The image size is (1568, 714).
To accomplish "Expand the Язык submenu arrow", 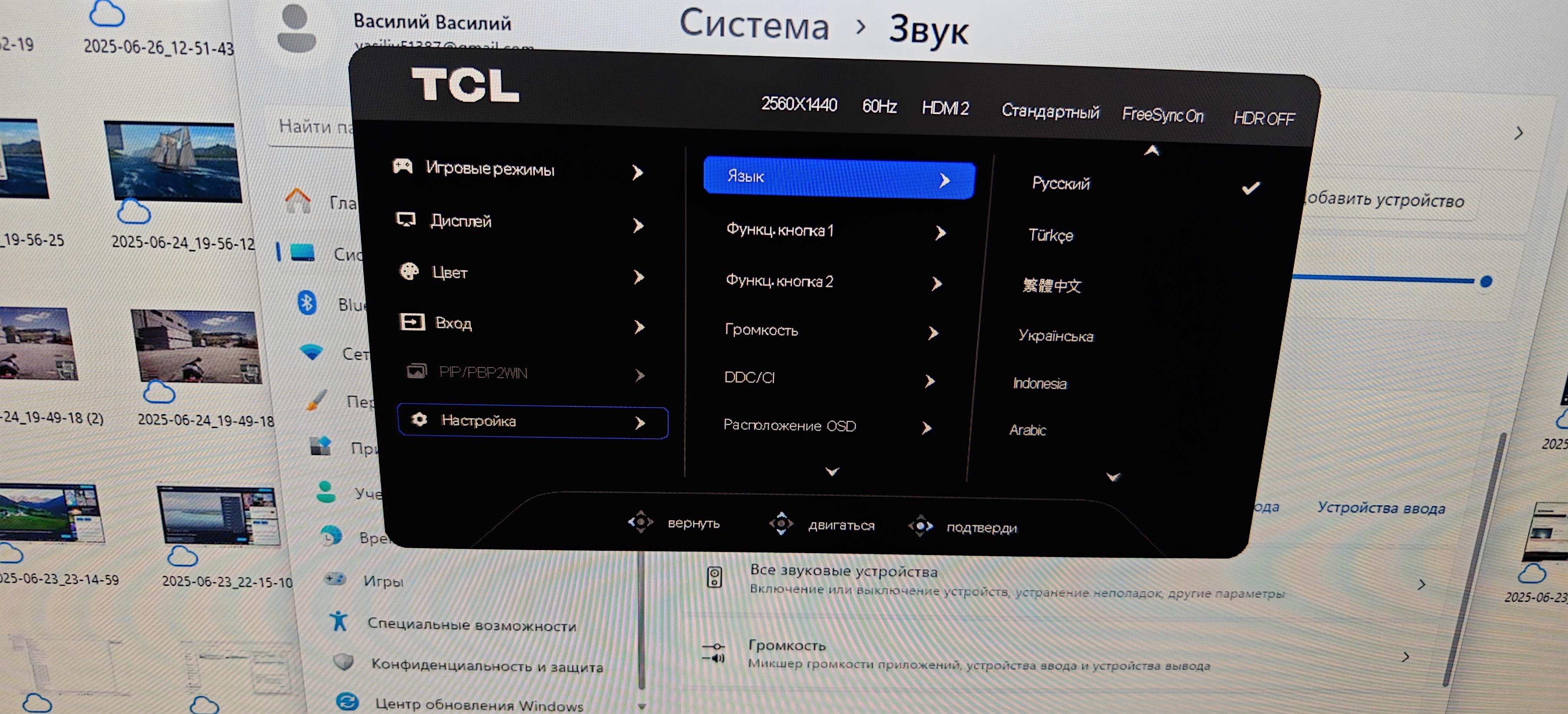I will tap(944, 180).
